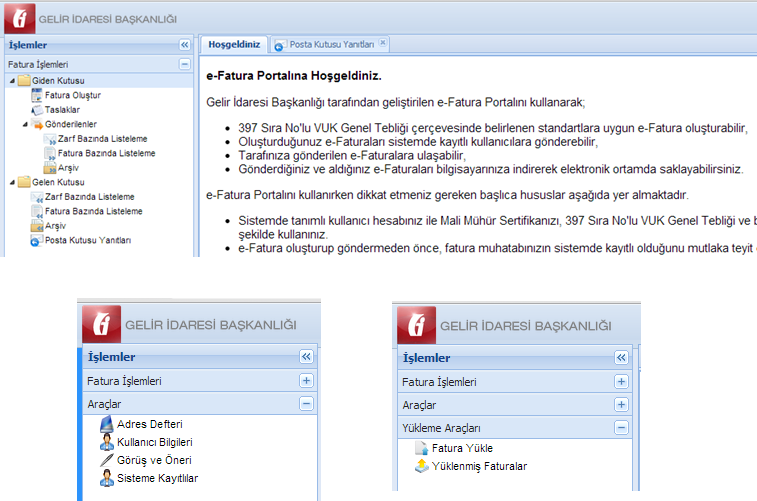
Task: Collapse the Gönderilenler tree node arrow
Action: (24, 124)
